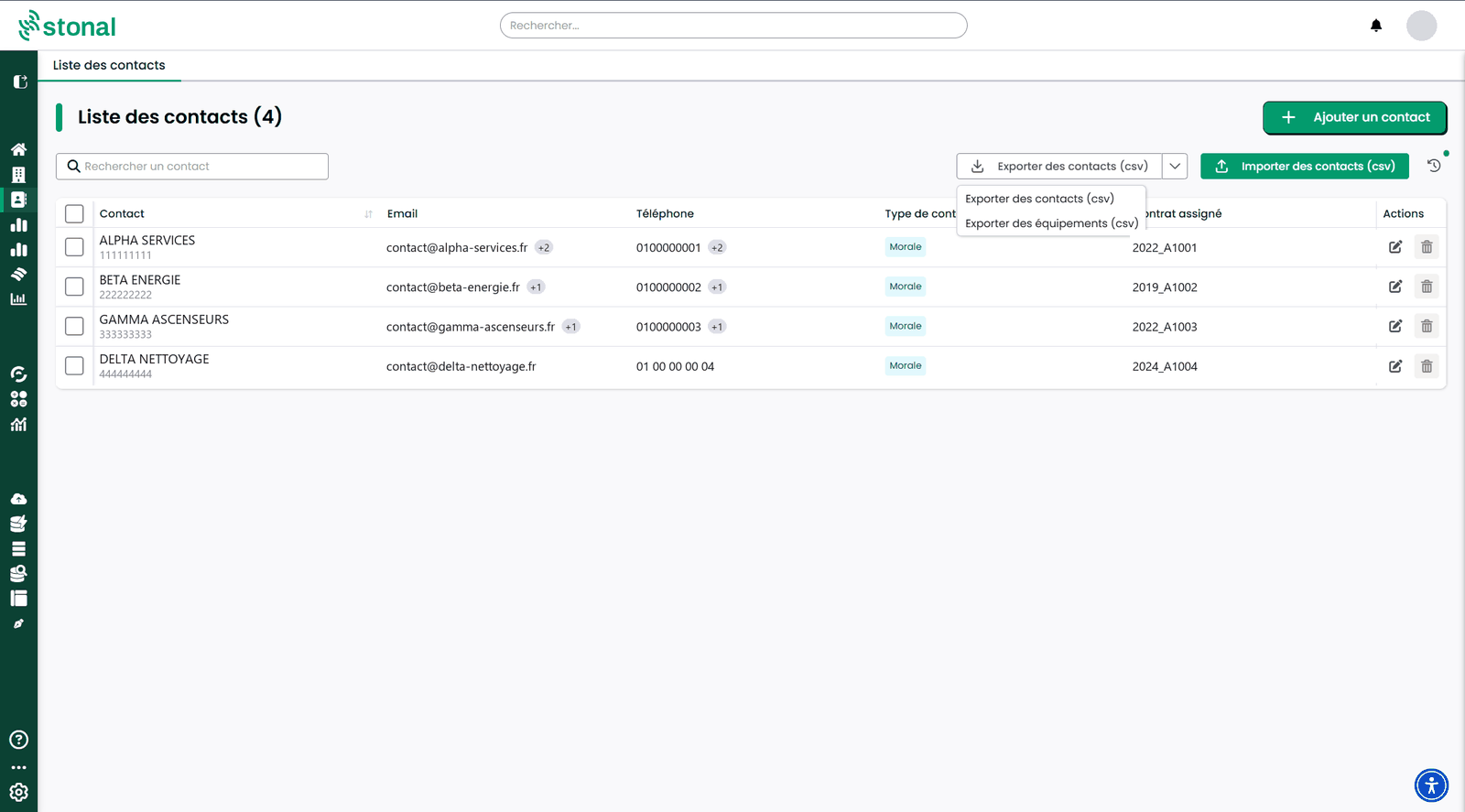This screenshot has height=812, width=1465.
Task: Open the rocket icon in sidebar
Action: point(18,623)
